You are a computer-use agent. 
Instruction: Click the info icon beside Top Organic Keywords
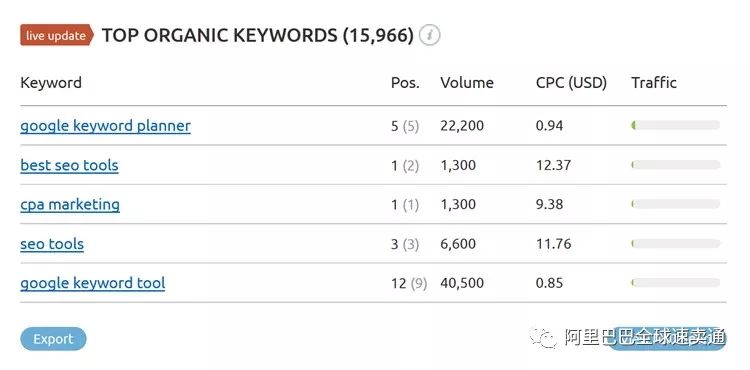click(430, 35)
